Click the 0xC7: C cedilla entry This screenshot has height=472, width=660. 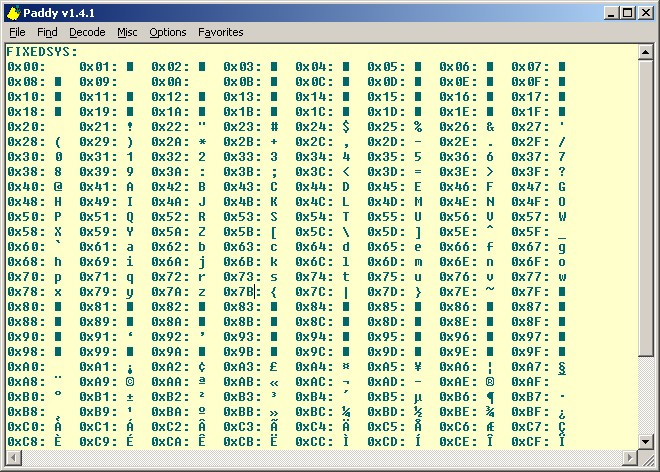(x=539, y=427)
